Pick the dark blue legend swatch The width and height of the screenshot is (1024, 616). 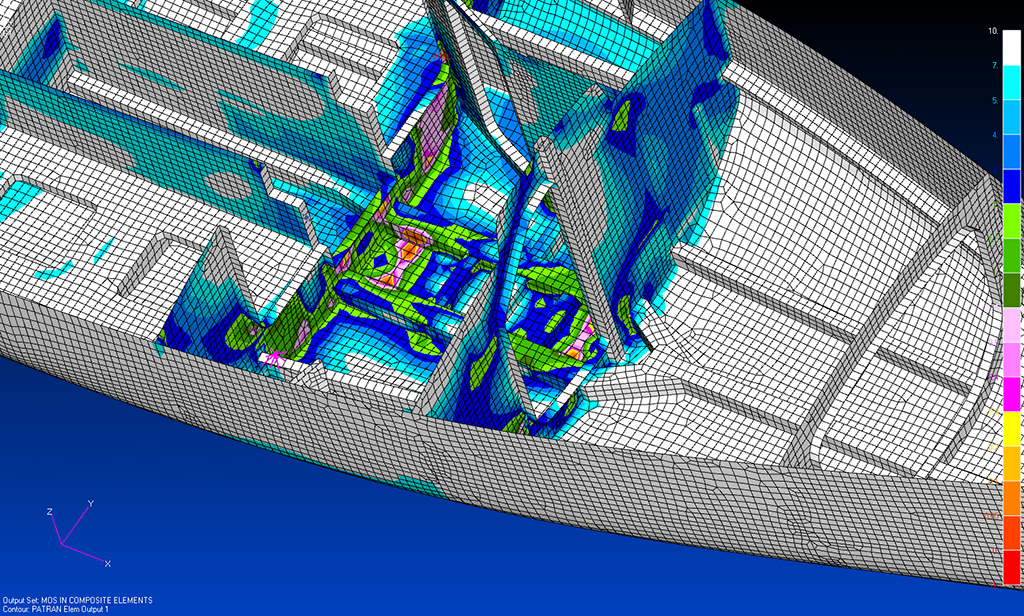coord(1012,186)
